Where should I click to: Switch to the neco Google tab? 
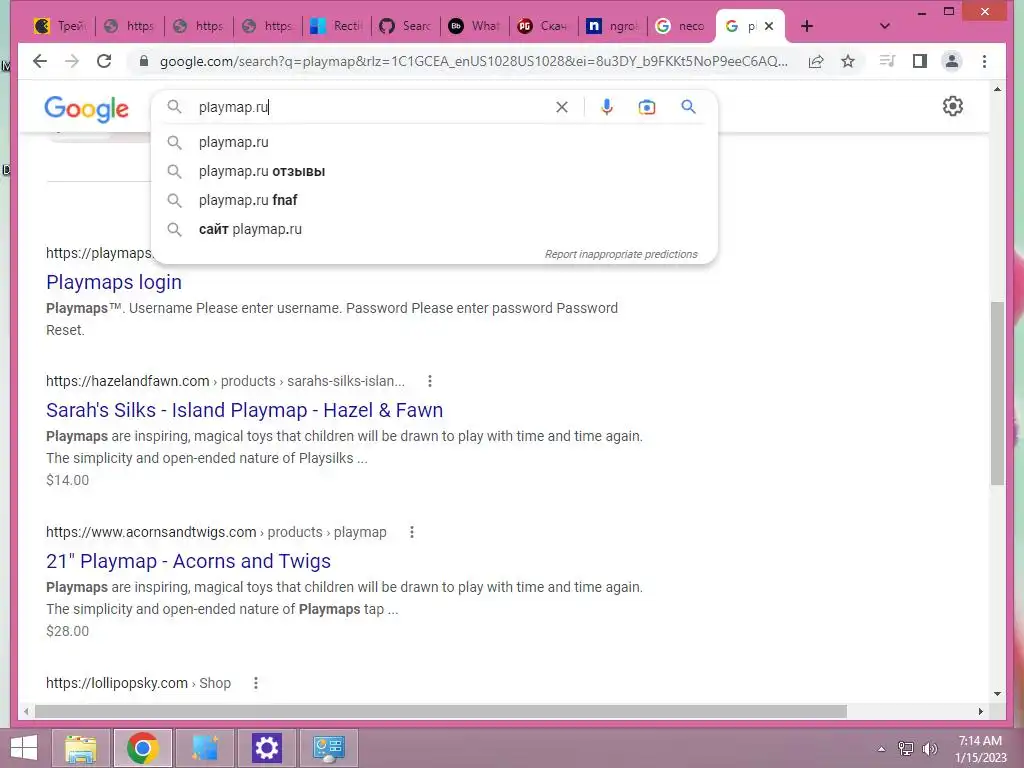coord(682,26)
